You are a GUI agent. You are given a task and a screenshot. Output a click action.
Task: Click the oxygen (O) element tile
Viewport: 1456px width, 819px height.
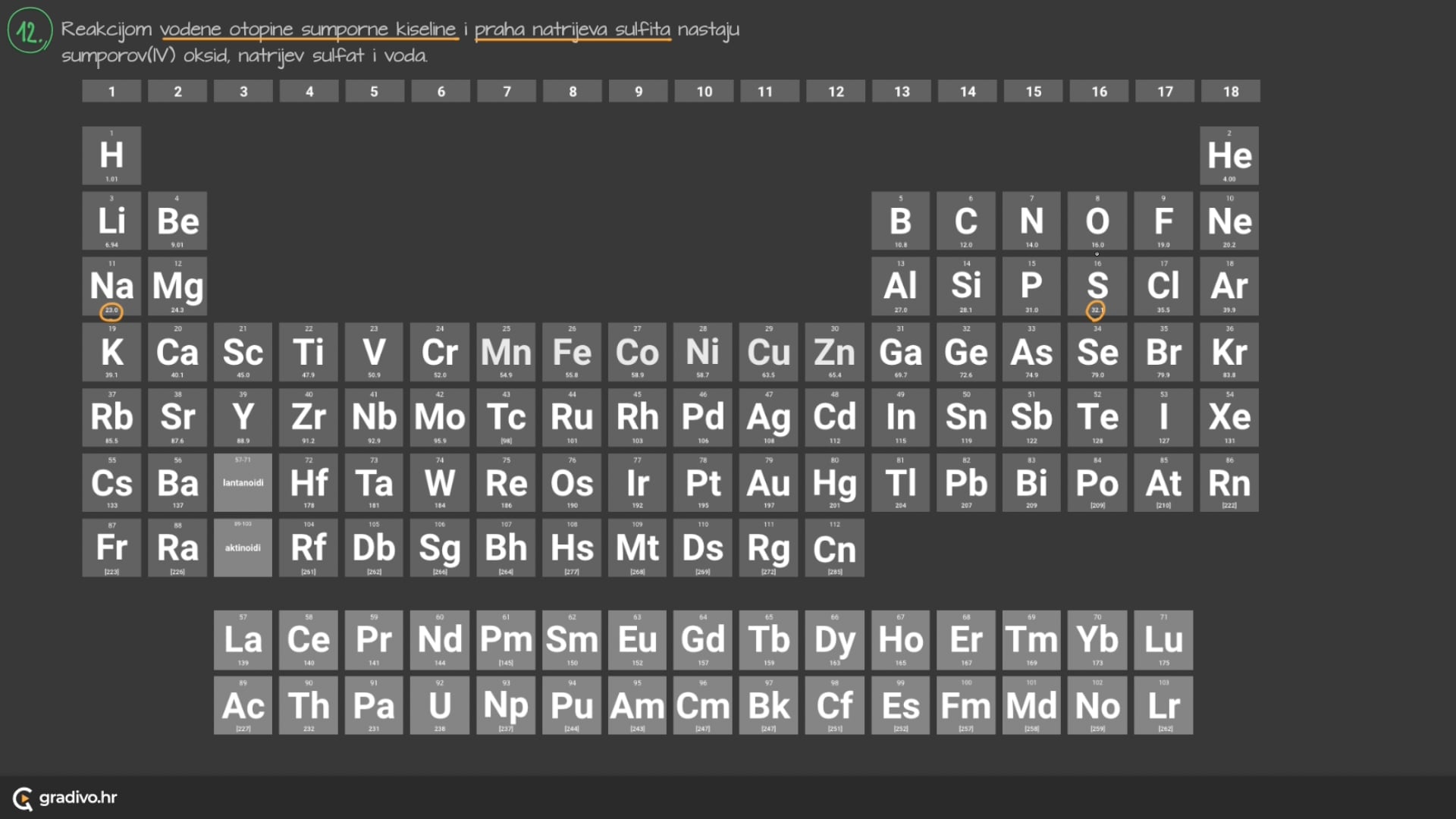1097,221
